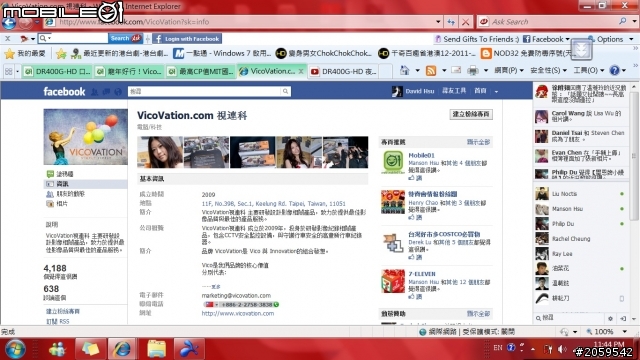Switch to the 最高CP值MIT tab
Screen dimensions: 640x360
coord(200,71)
